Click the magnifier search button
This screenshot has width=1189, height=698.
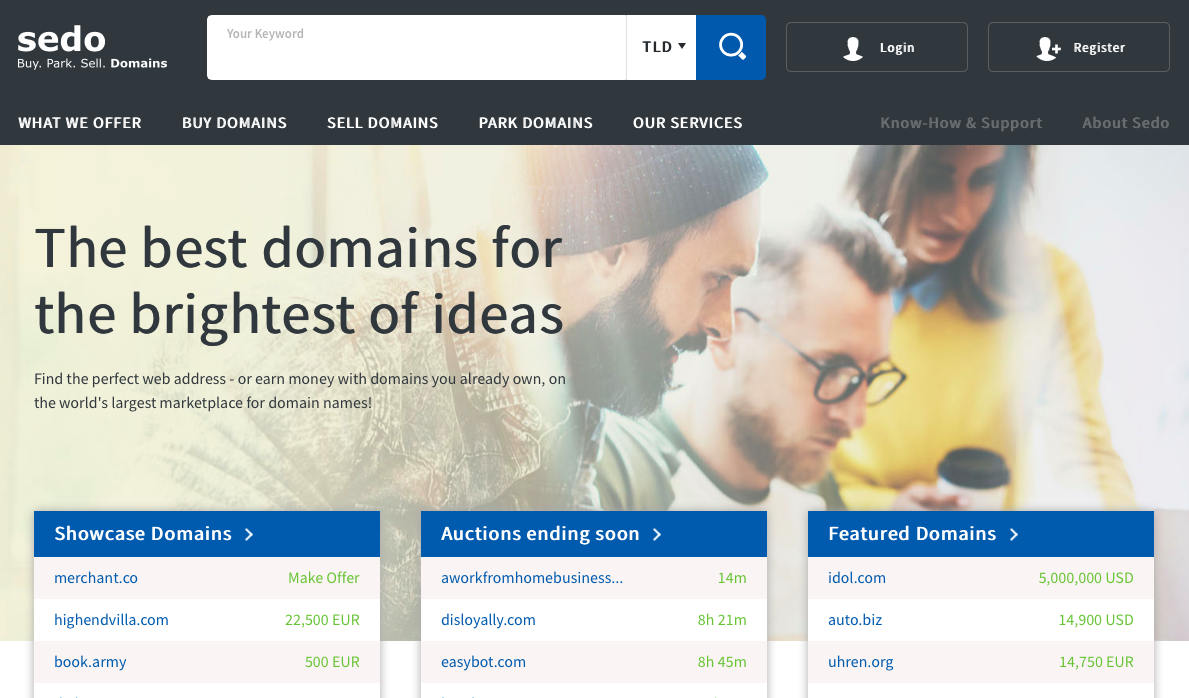(x=731, y=47)
